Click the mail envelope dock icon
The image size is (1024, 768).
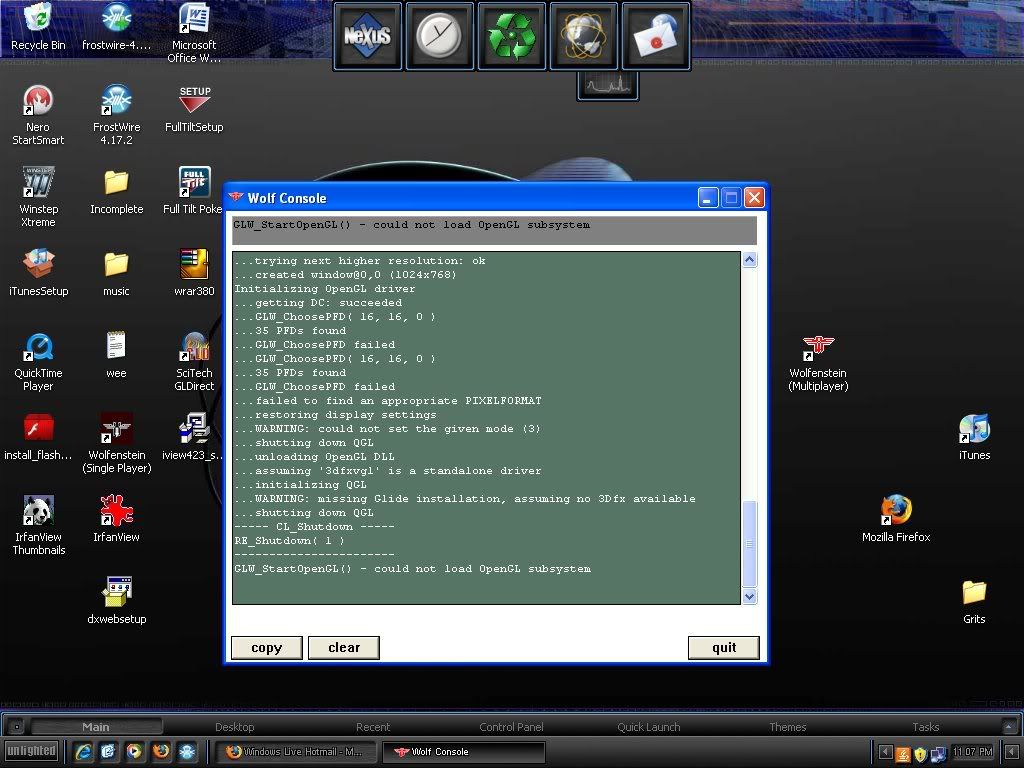(x=656, y=35)
